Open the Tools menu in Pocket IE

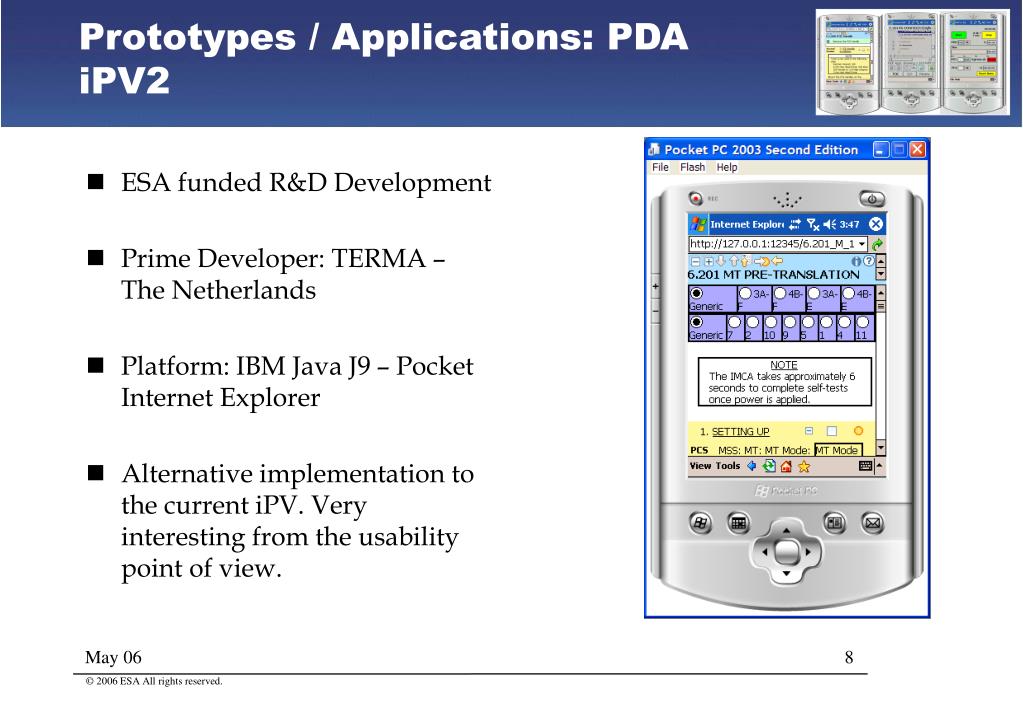coord(727,466)
